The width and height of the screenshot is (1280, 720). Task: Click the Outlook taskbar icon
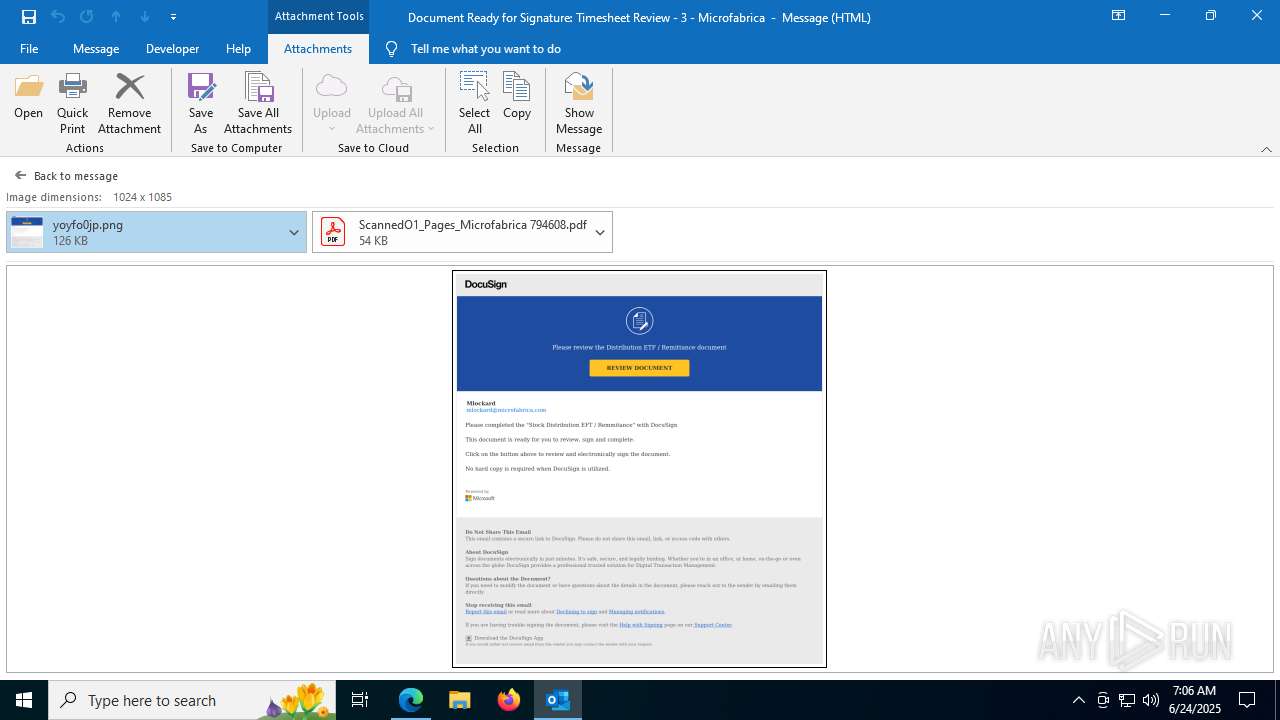558,700
